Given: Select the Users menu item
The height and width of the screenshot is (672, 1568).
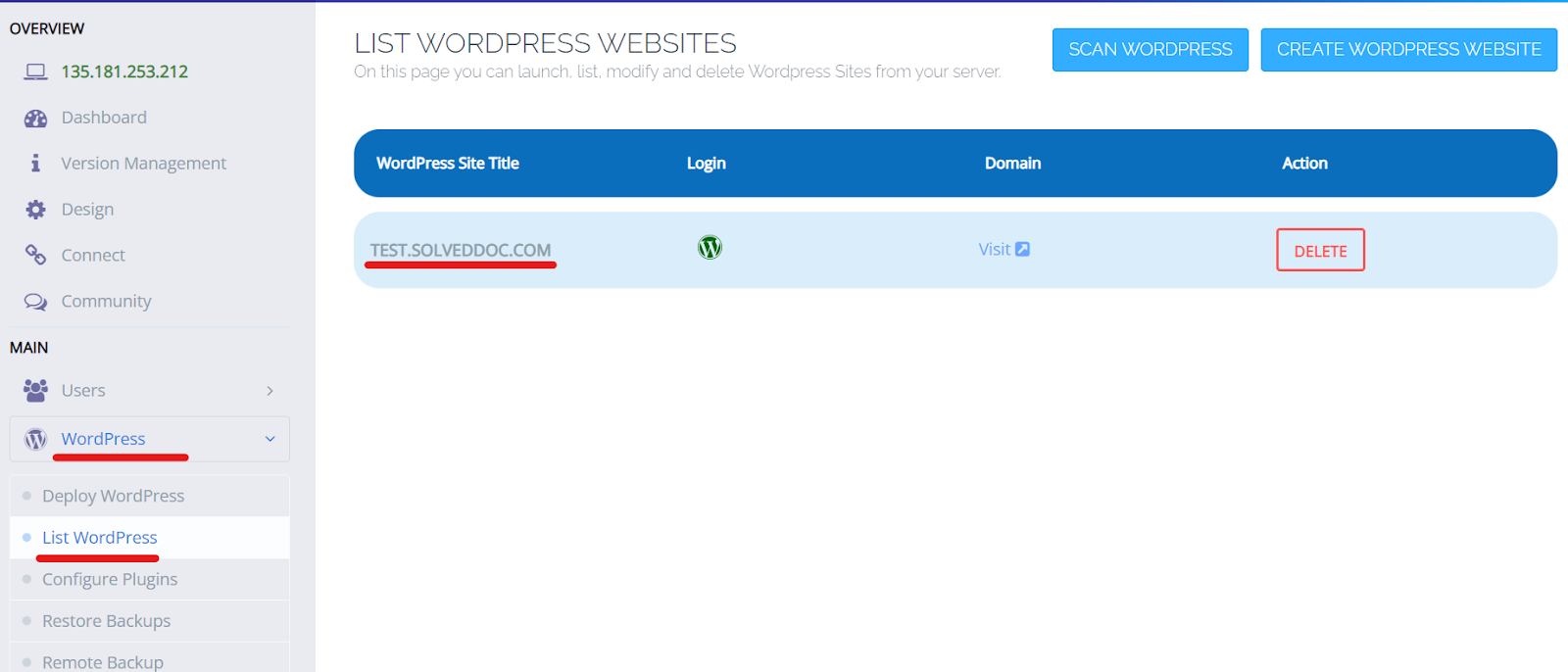Looking at the screenshot, I should point(83,391).
